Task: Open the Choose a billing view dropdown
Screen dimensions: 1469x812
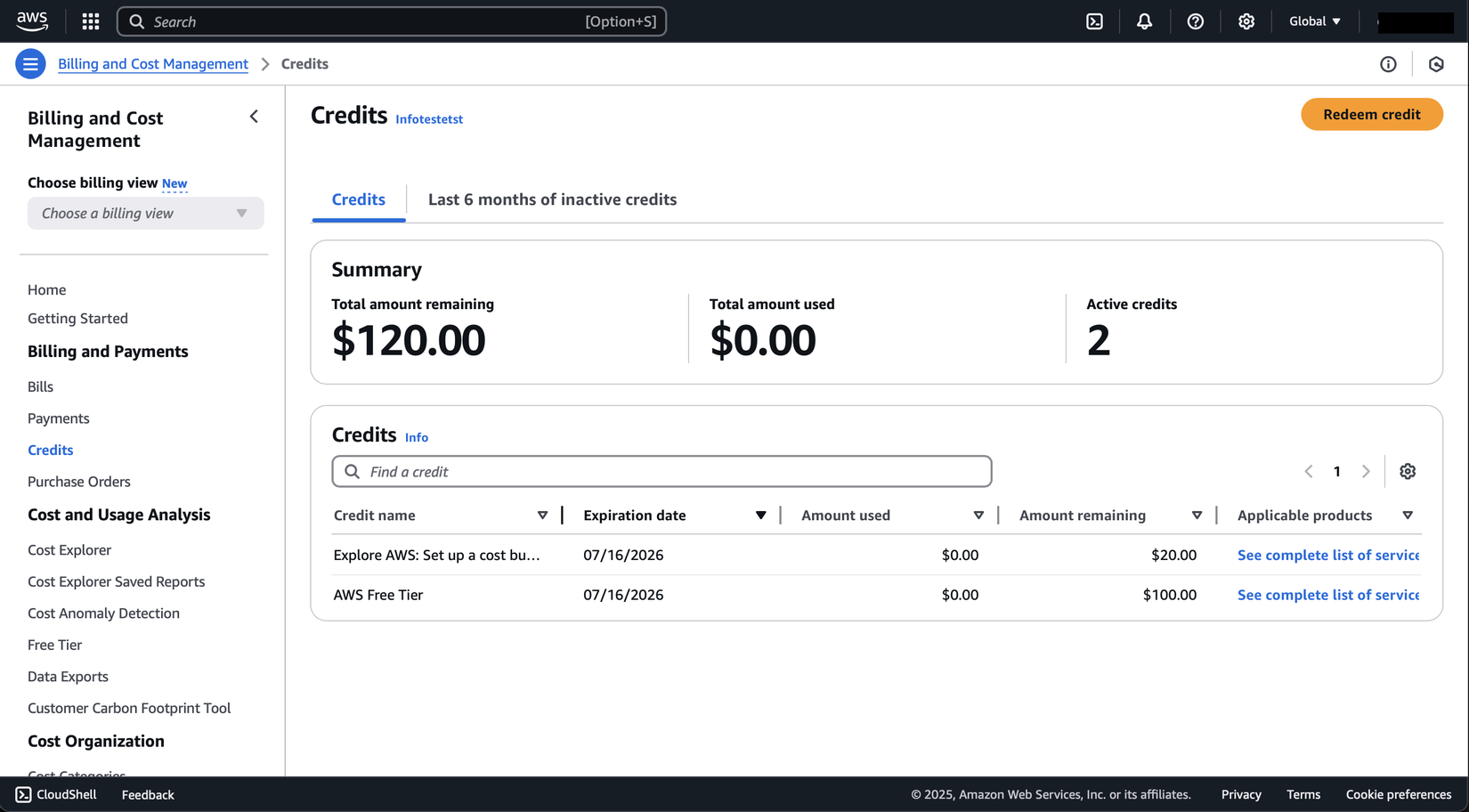Action: tap(145, 214)
